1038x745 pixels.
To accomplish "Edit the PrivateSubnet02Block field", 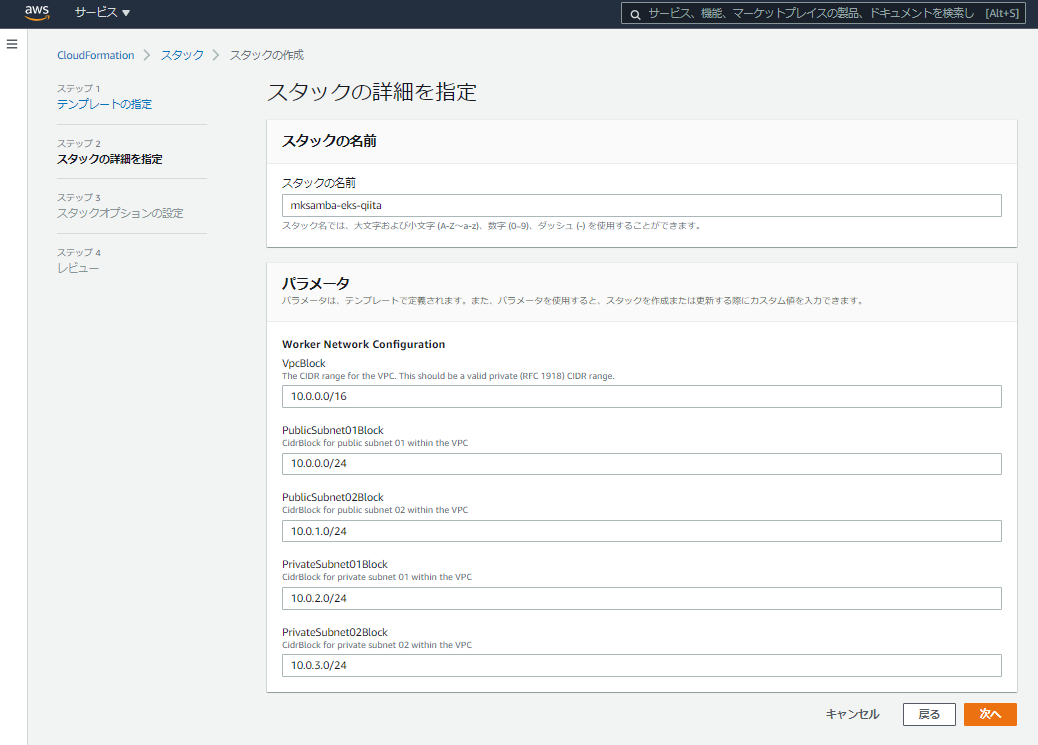I will (641, 666).
